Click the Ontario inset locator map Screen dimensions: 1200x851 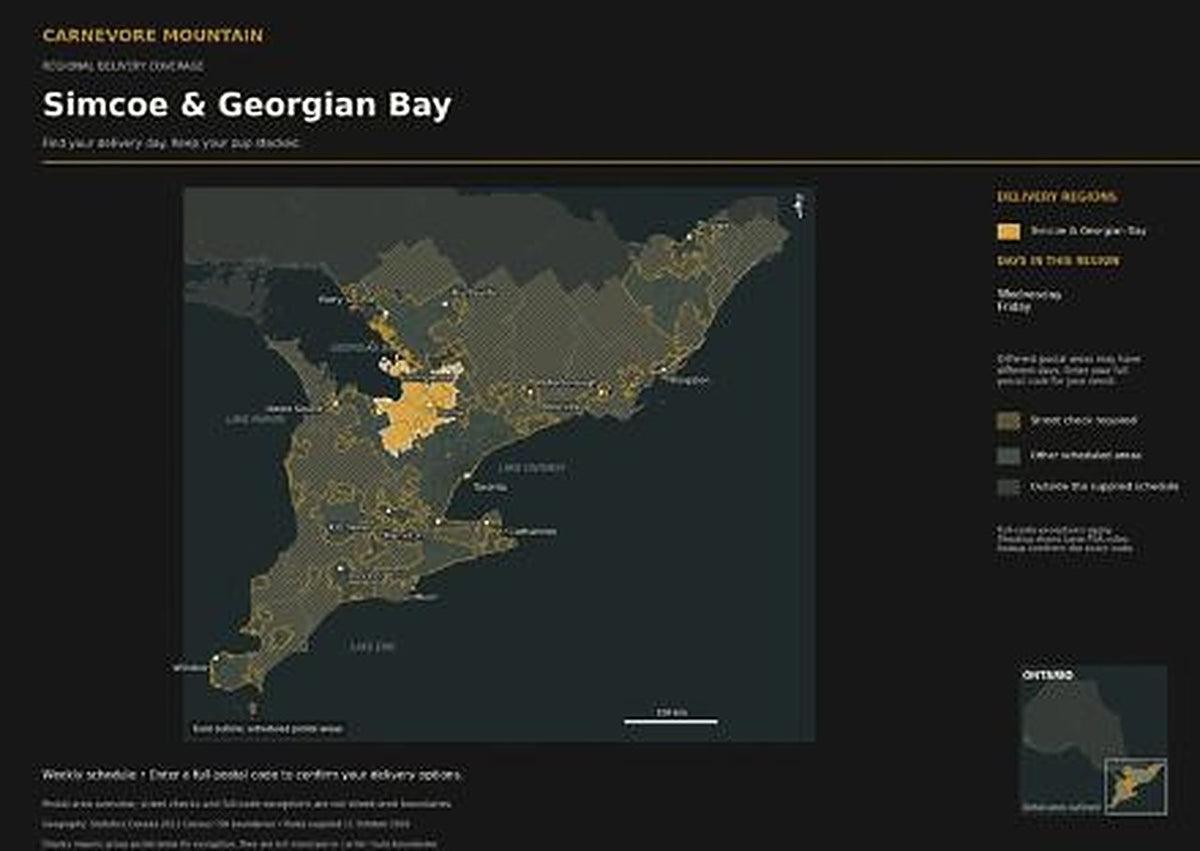point(1092,739)
